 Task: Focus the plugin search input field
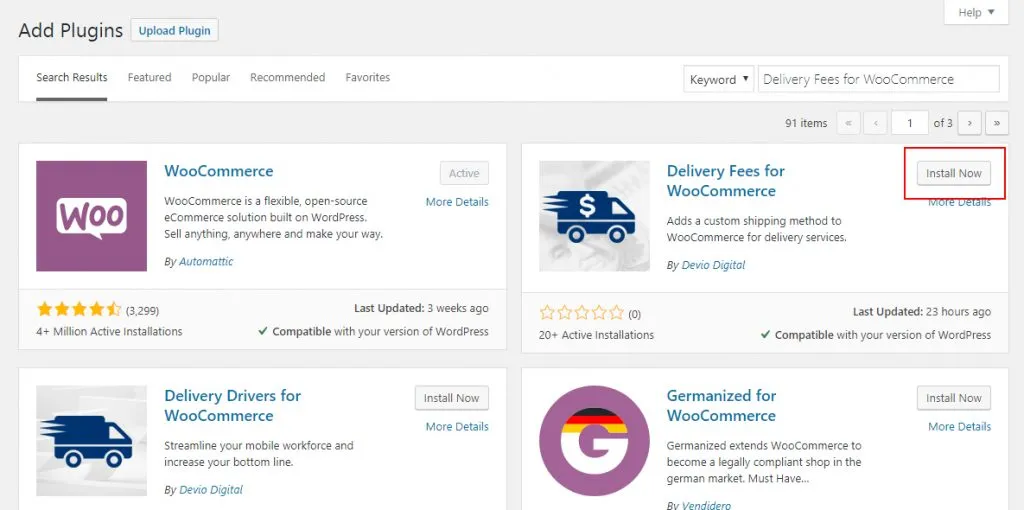[x=878, y=79]
